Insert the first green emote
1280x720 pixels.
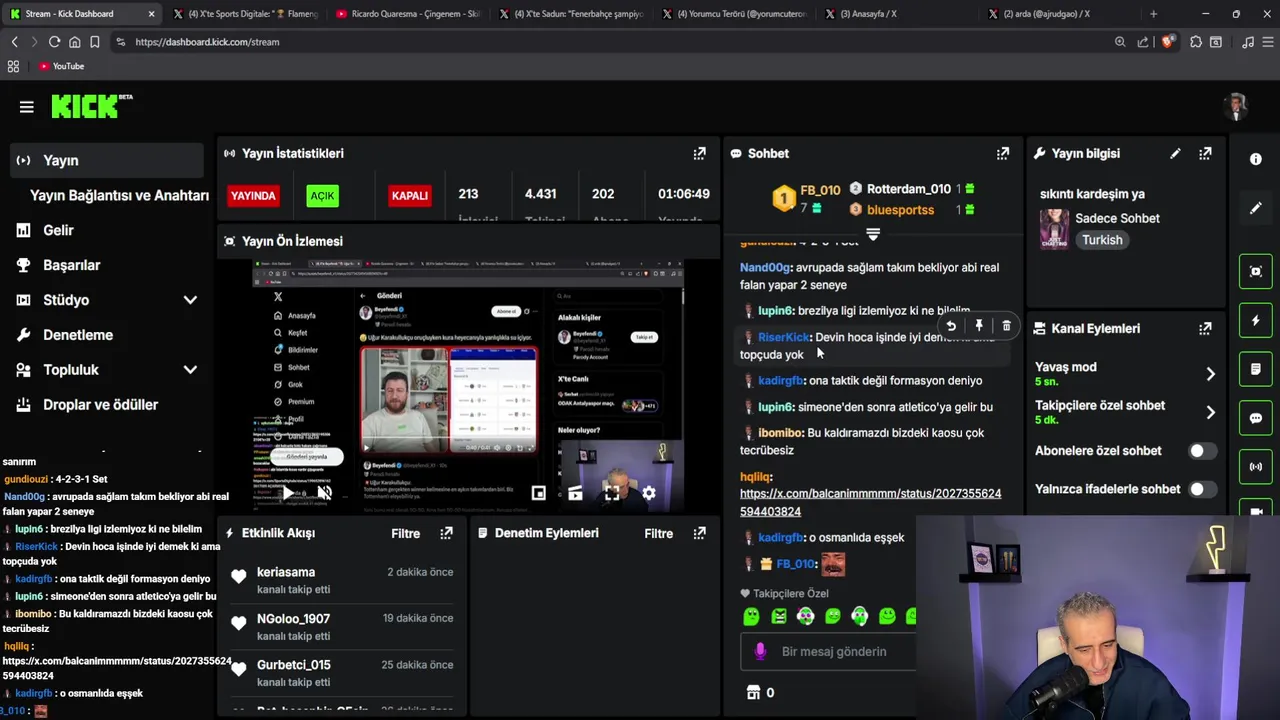pos(751,617)
